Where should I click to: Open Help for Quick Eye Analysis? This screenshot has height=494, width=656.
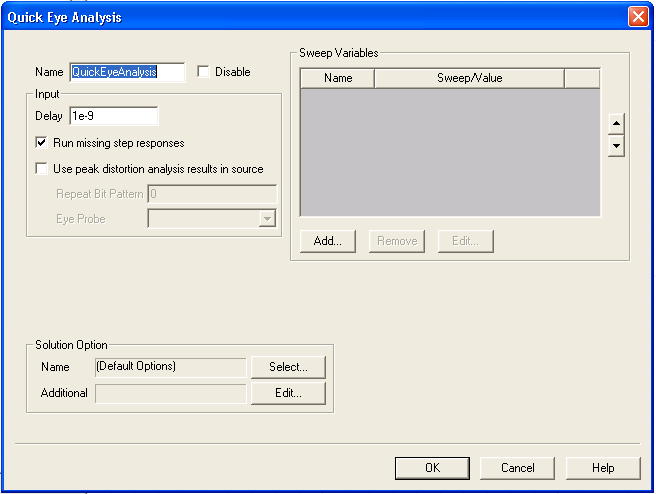(603, 468)
